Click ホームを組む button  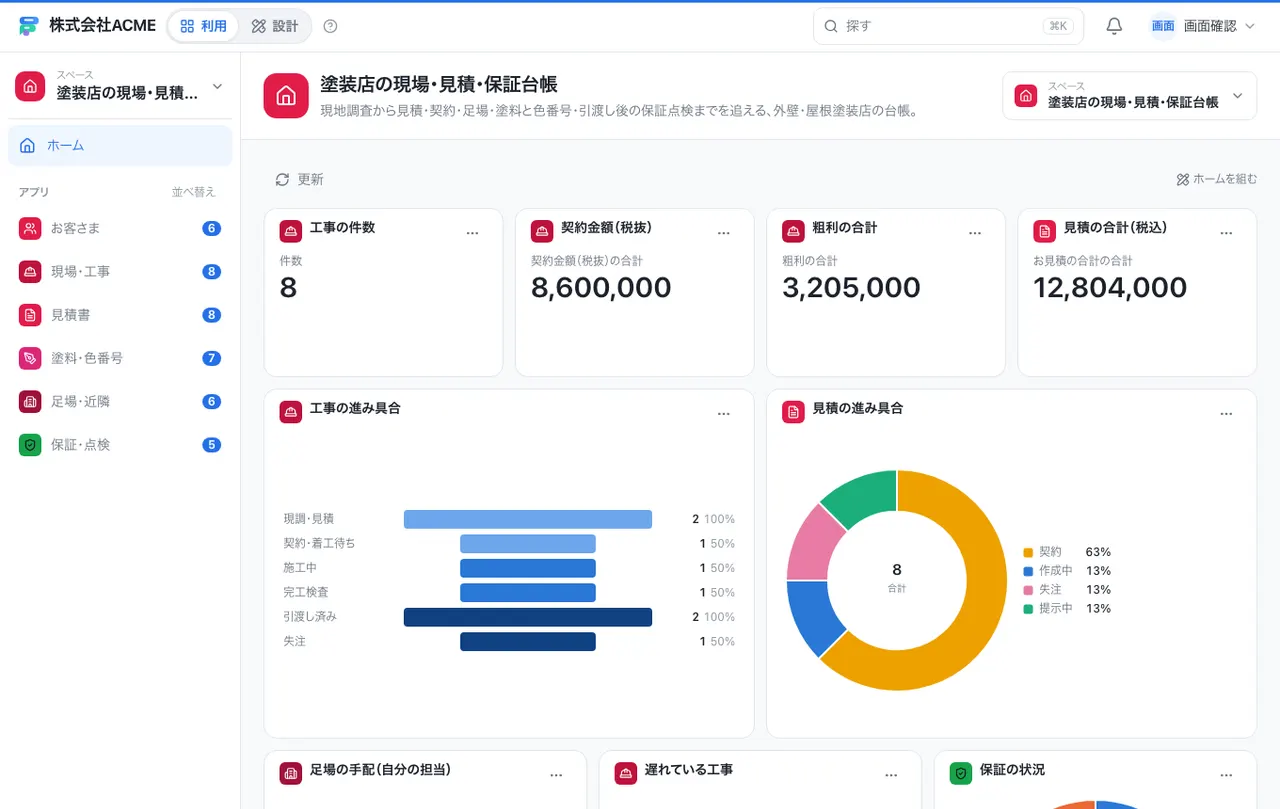click(1217, 179)
